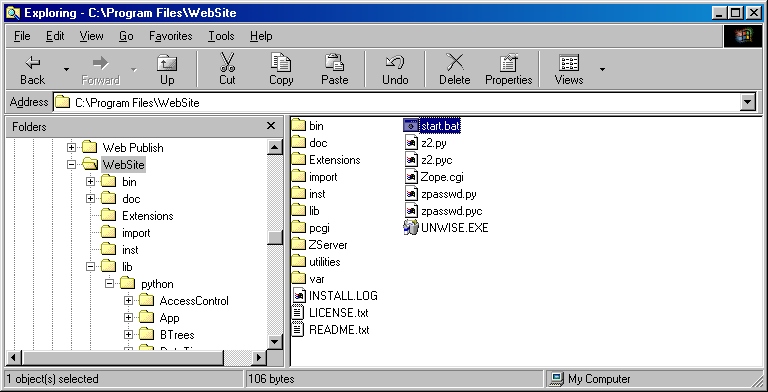
Task: Select the INSTALL.LOG file icon
Action: [x=299, y=295]
